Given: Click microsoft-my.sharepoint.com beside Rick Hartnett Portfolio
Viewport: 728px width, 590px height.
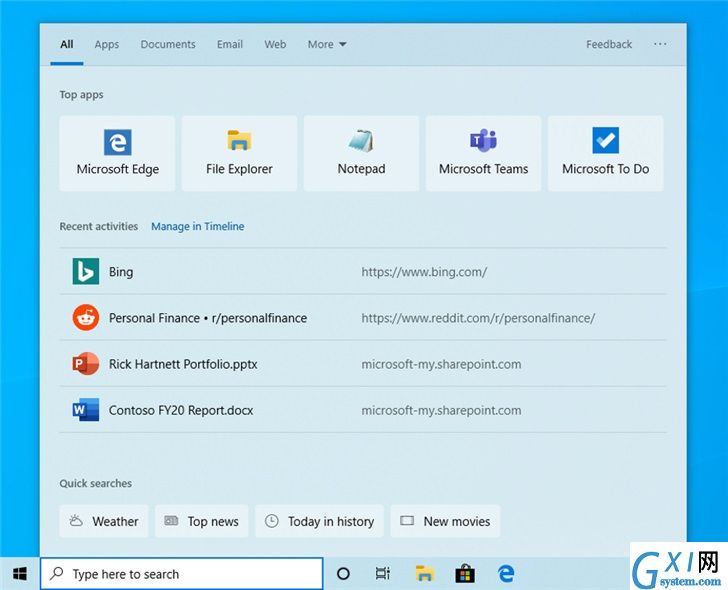Looking at the screenshot, I should (441, 364).
